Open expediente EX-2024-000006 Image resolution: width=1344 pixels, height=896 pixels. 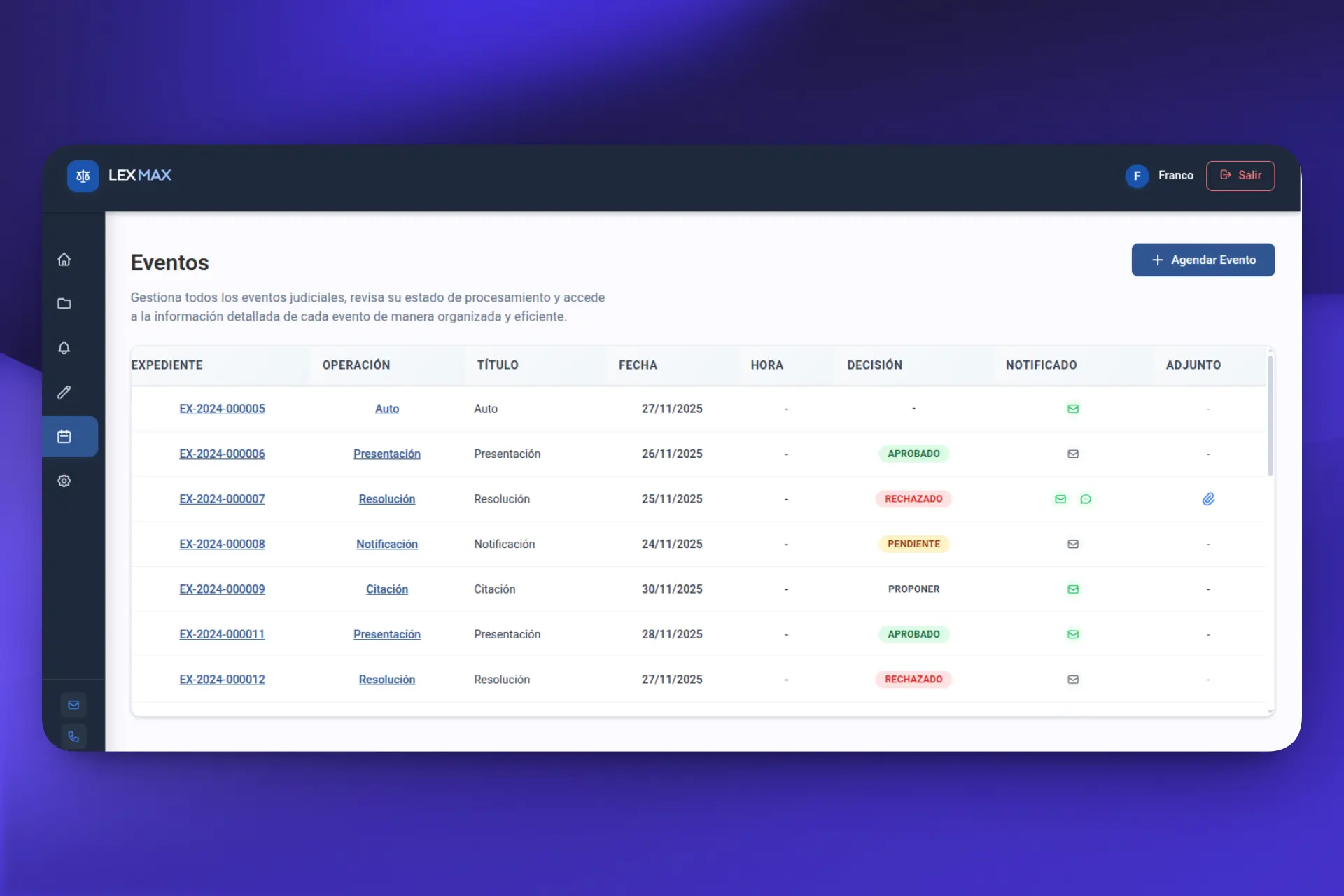coord(222,454)
